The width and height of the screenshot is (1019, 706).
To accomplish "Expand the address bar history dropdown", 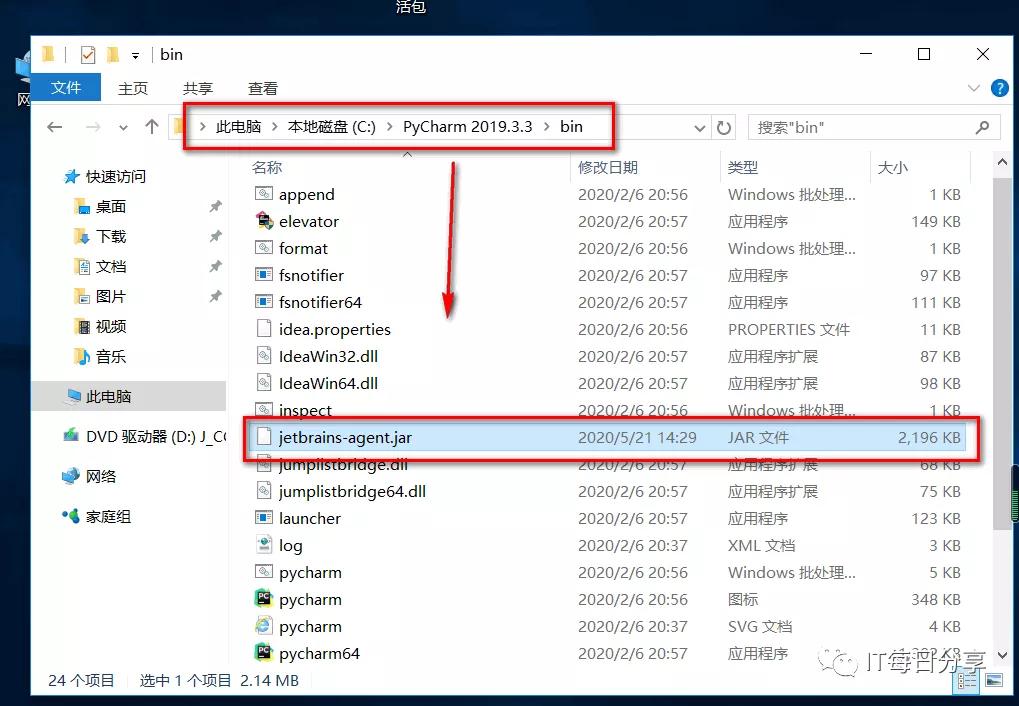I will tap(699, 127).
